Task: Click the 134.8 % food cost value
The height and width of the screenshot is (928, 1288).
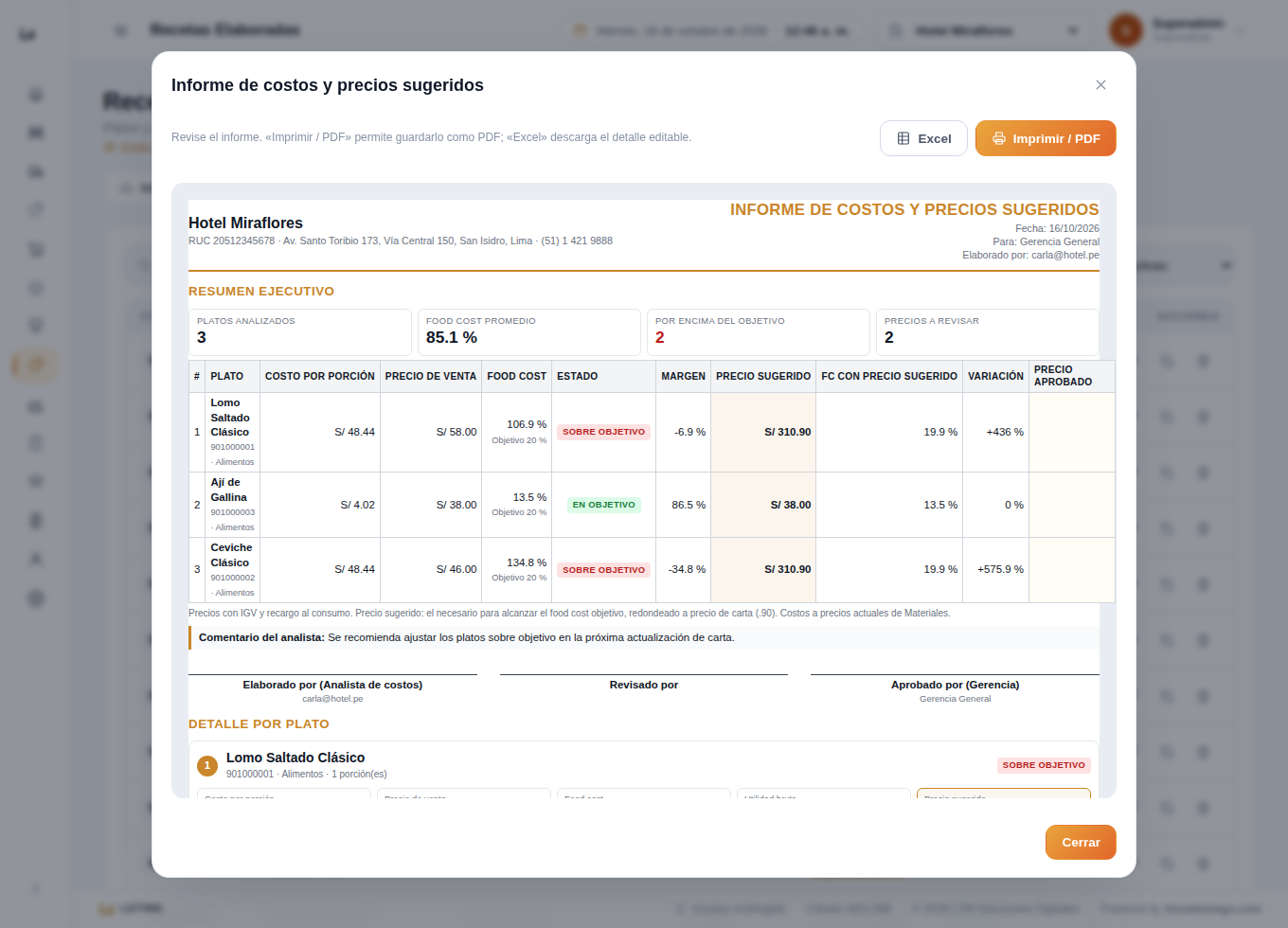Action: pos(527,562)
